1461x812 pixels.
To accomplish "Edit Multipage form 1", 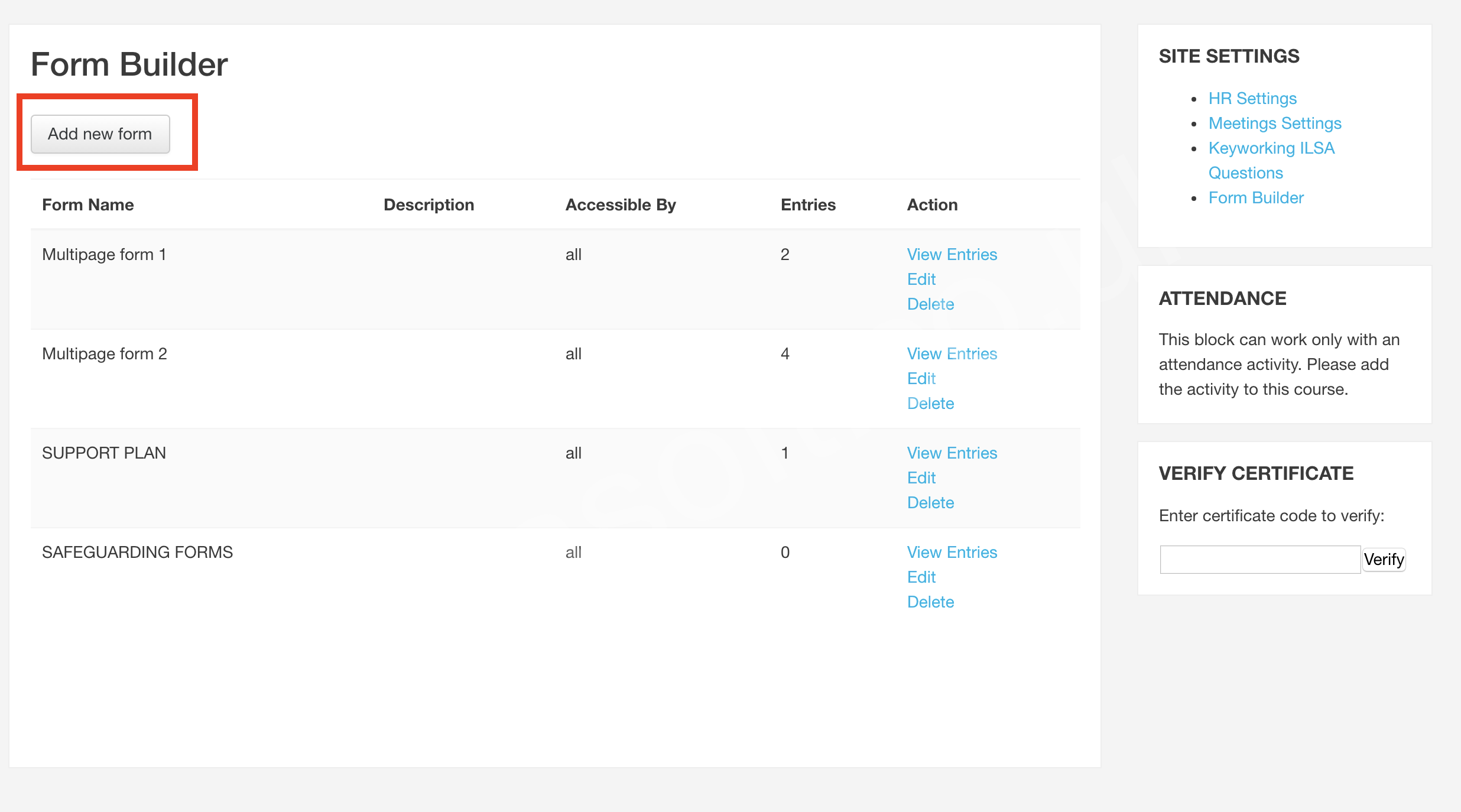I will coord(921,280).
